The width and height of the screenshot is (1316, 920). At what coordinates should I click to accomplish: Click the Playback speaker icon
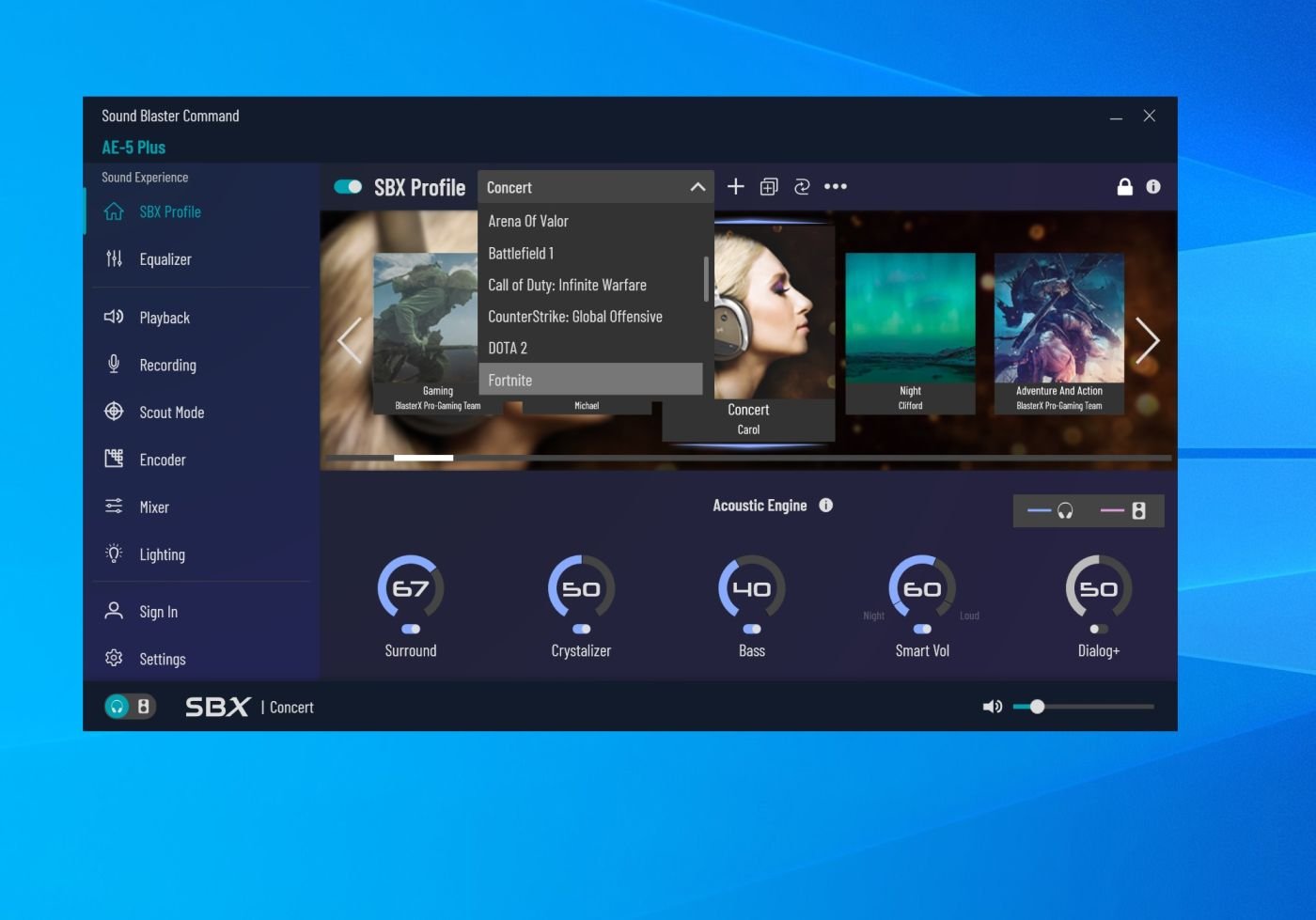click(114, 317)
